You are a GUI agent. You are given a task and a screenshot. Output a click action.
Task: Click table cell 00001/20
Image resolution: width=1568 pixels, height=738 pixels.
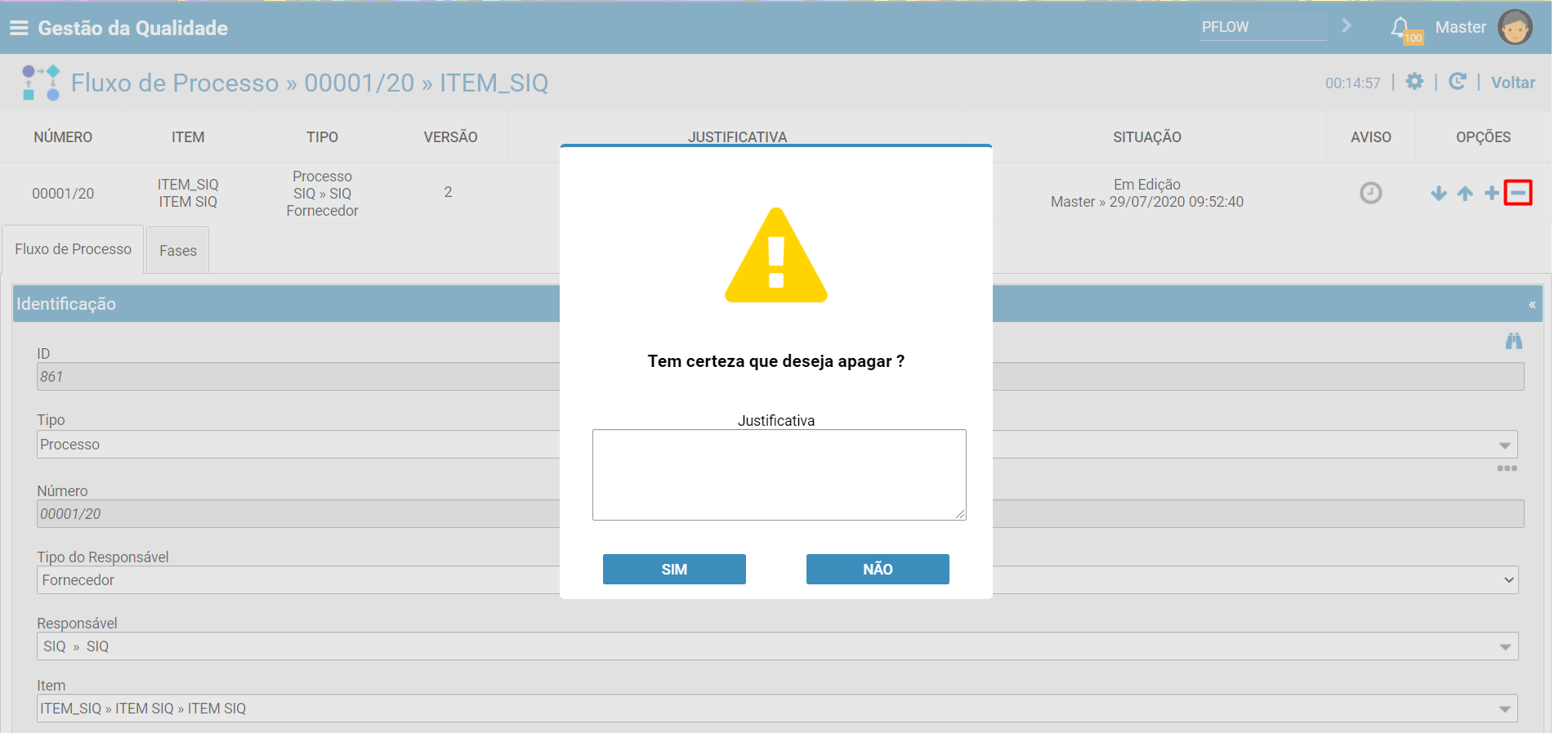[63, 194]
